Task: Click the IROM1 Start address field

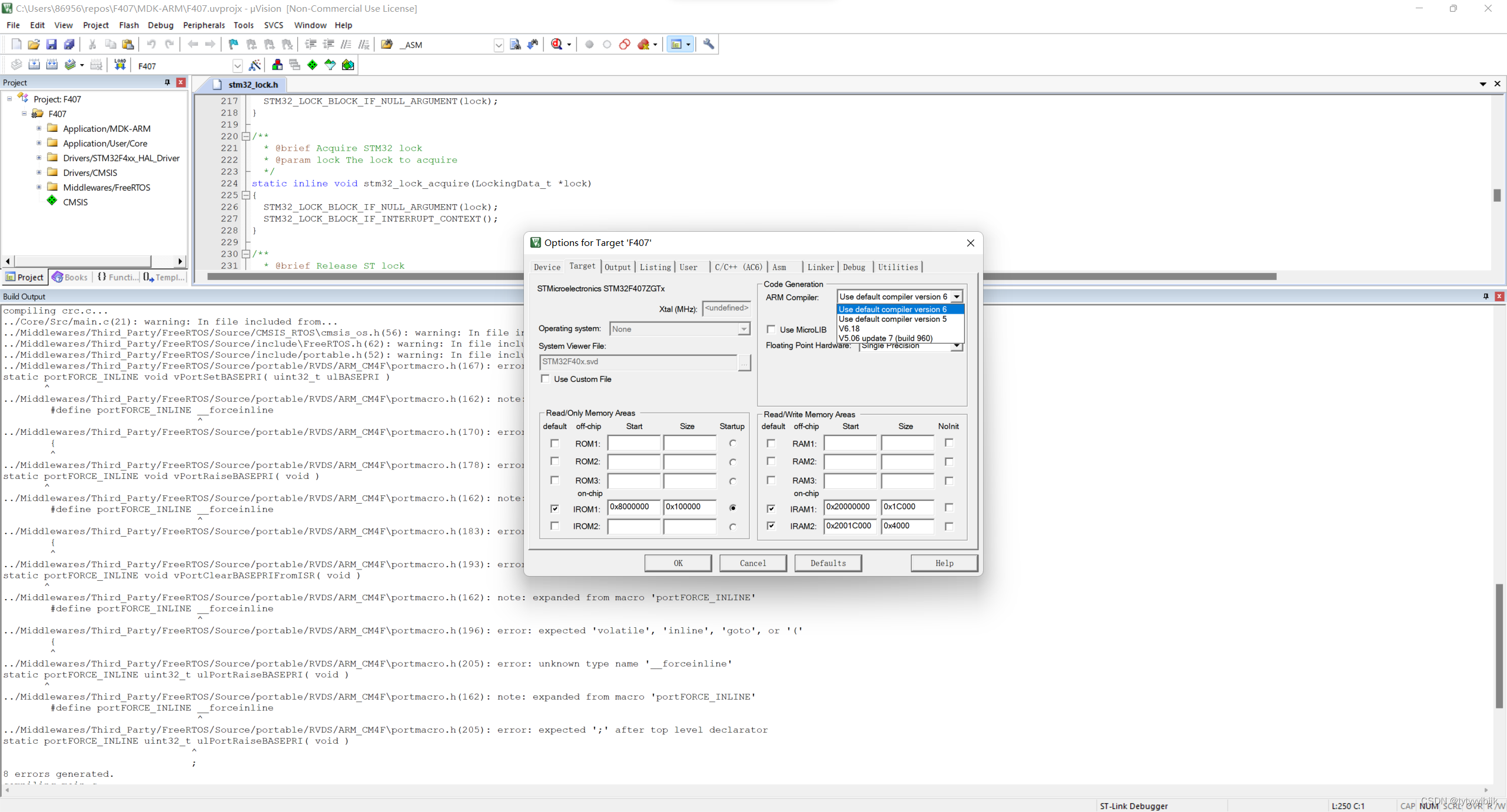Action: pyautogui.click(x=633, y=507)
